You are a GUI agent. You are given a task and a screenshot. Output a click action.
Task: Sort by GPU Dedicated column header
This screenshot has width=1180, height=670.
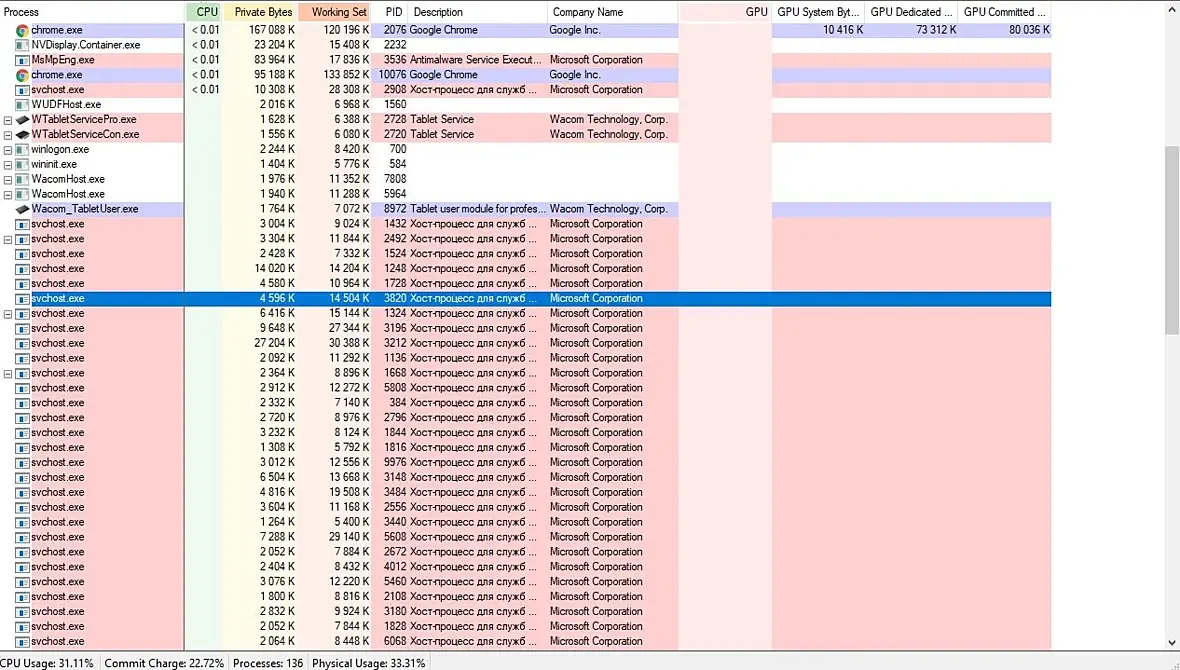(x=911, y=12)
